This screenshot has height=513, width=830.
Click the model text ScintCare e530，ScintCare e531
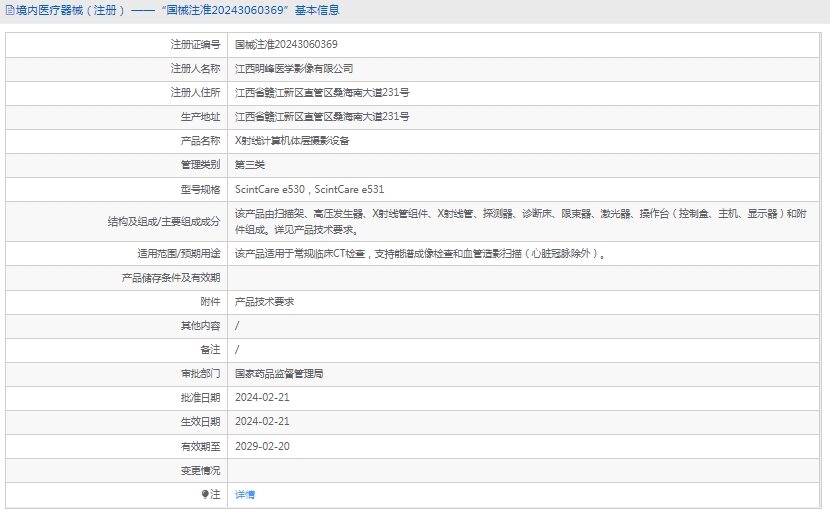pyautogui.click(x=309, y=189)
